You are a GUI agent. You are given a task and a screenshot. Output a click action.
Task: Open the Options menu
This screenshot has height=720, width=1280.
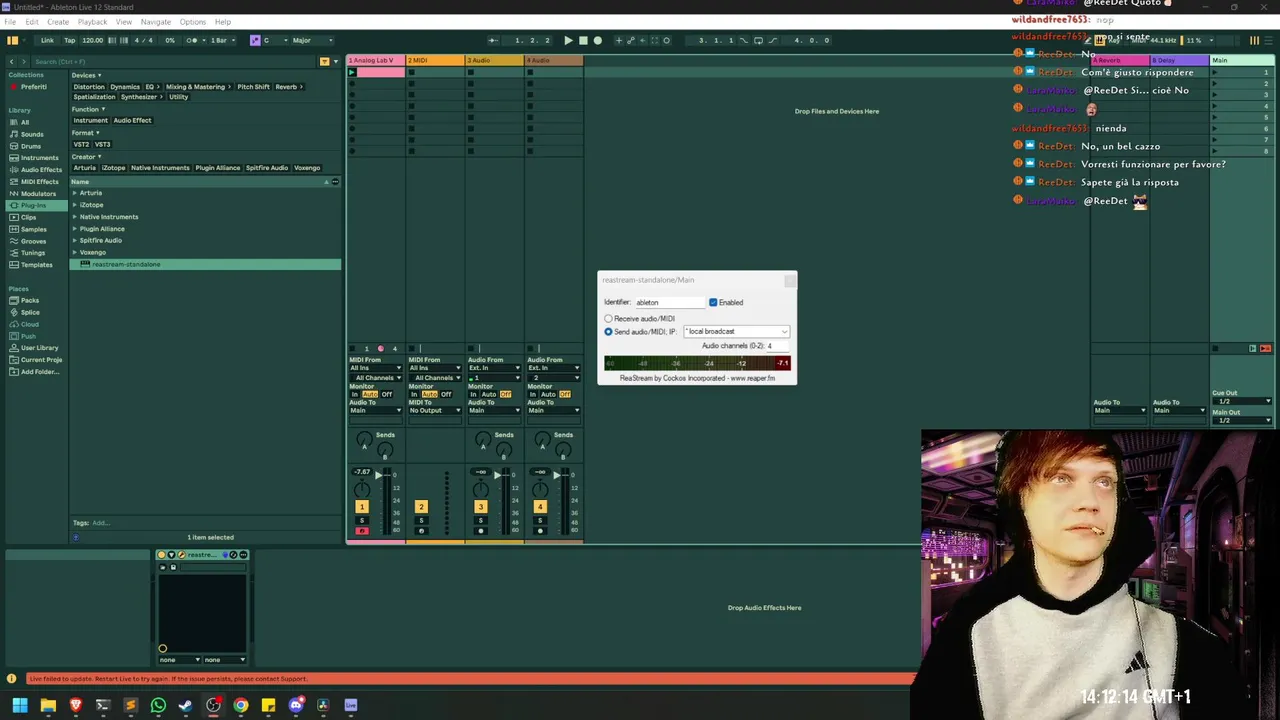(193, 22)
